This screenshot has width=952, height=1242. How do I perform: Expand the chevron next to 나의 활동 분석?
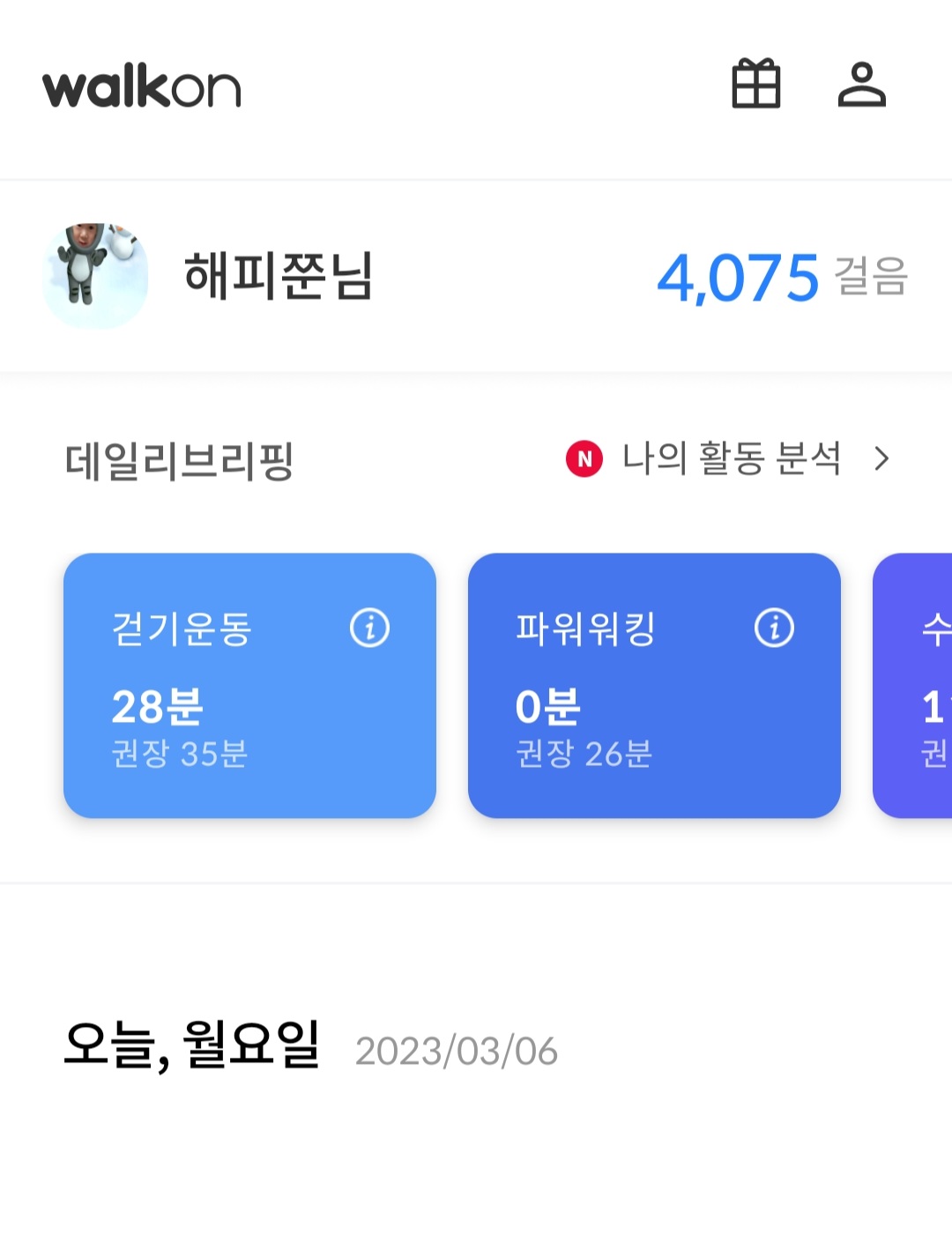pyautogui.click(x=881, y=459)
